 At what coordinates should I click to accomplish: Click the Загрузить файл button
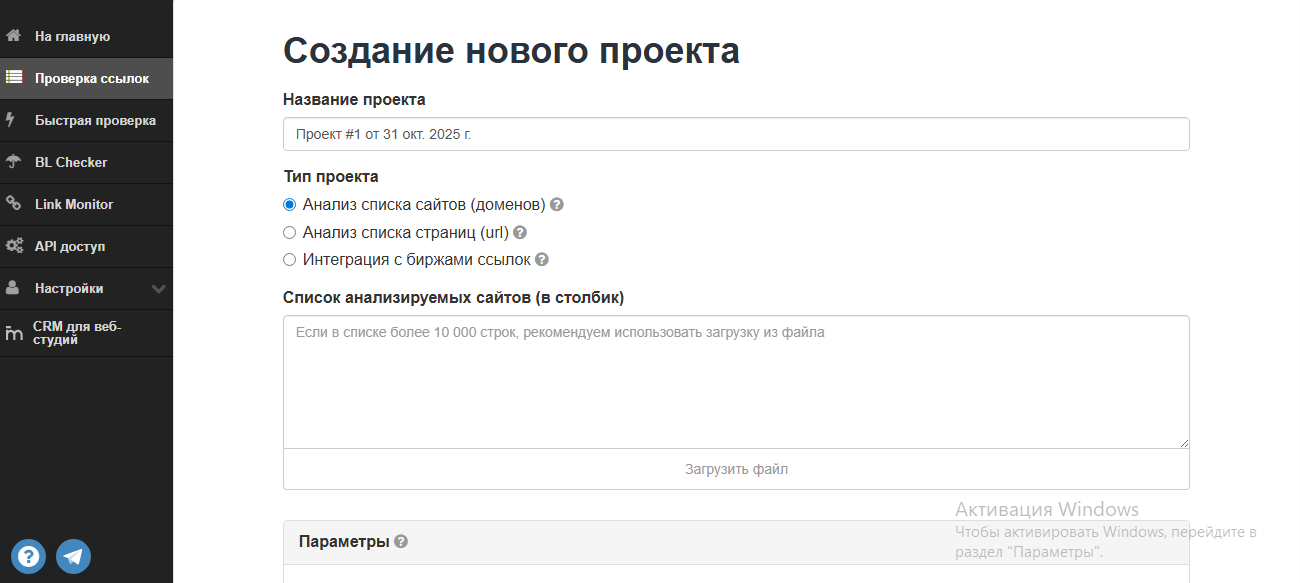click(x=737, y=469)
